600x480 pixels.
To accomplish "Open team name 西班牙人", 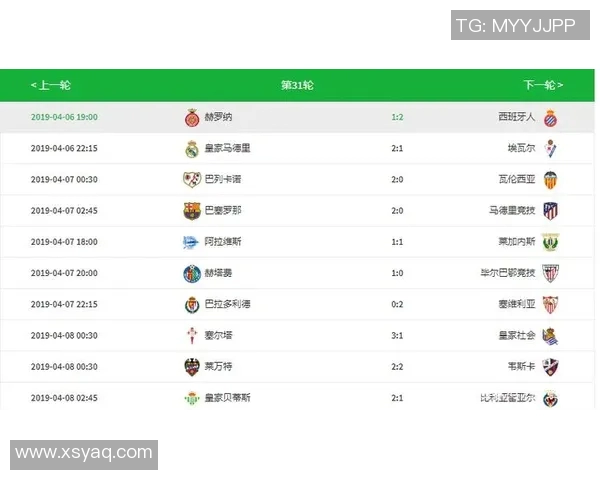I will tap(517, 116).
